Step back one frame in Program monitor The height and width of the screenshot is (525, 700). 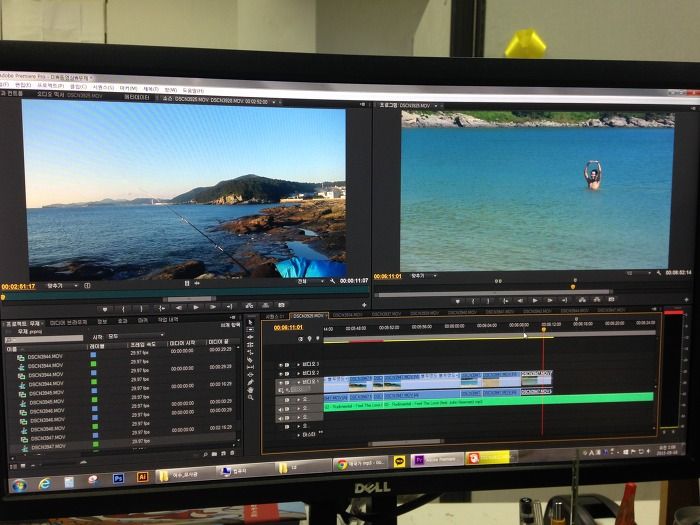point(520,300)
